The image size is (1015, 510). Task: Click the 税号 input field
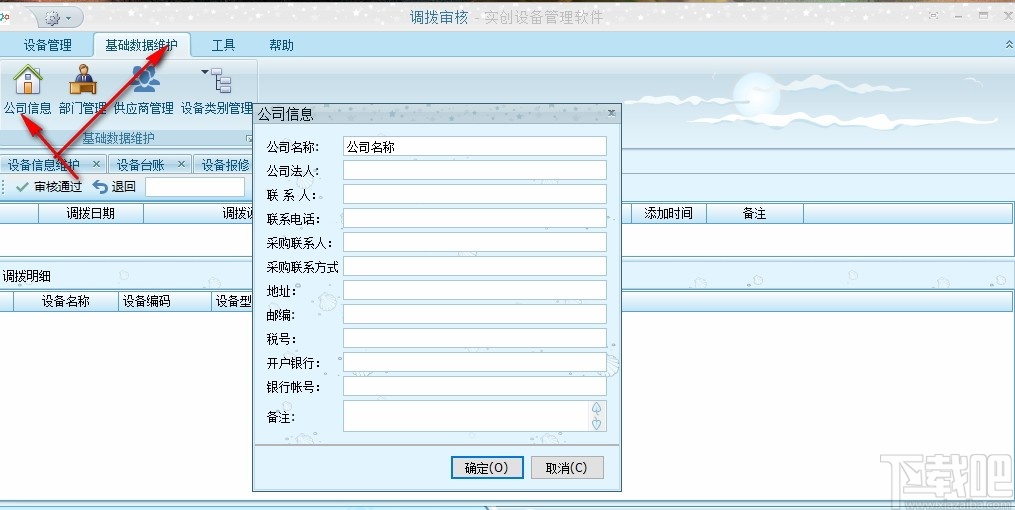click(x=474, y=338)
